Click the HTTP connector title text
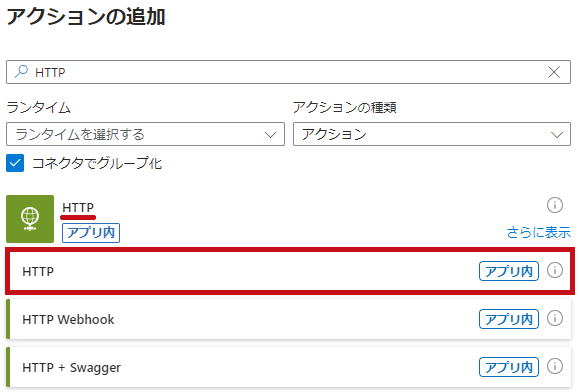 point(78,207)
